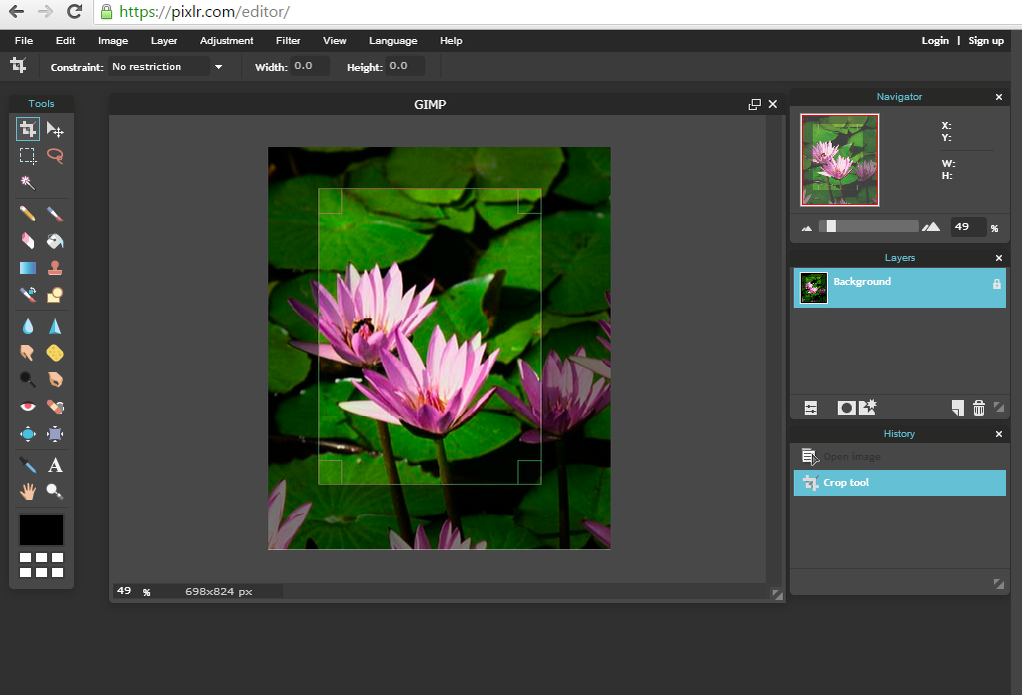
Task: Create a new layer
Action: tap(957, 408)
